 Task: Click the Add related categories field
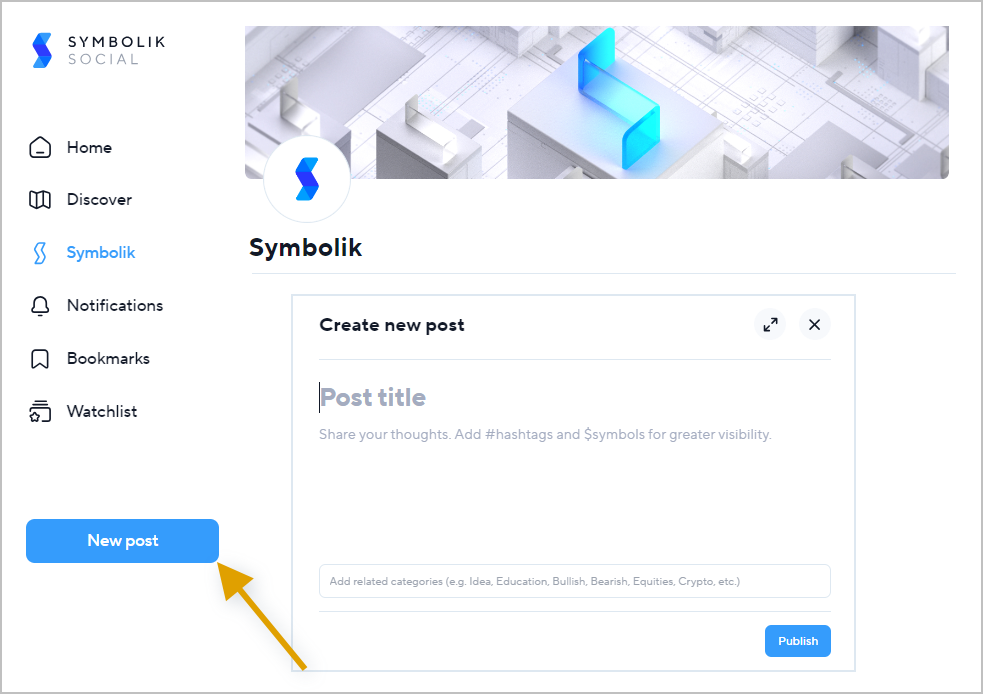point(574,581)
